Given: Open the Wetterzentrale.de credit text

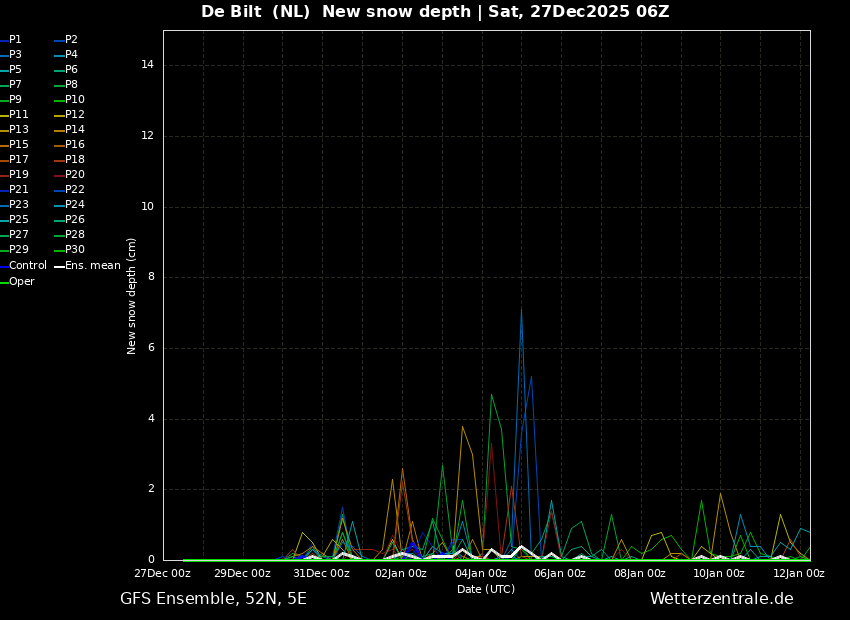Looking at the screenshot, I should 722,599.
